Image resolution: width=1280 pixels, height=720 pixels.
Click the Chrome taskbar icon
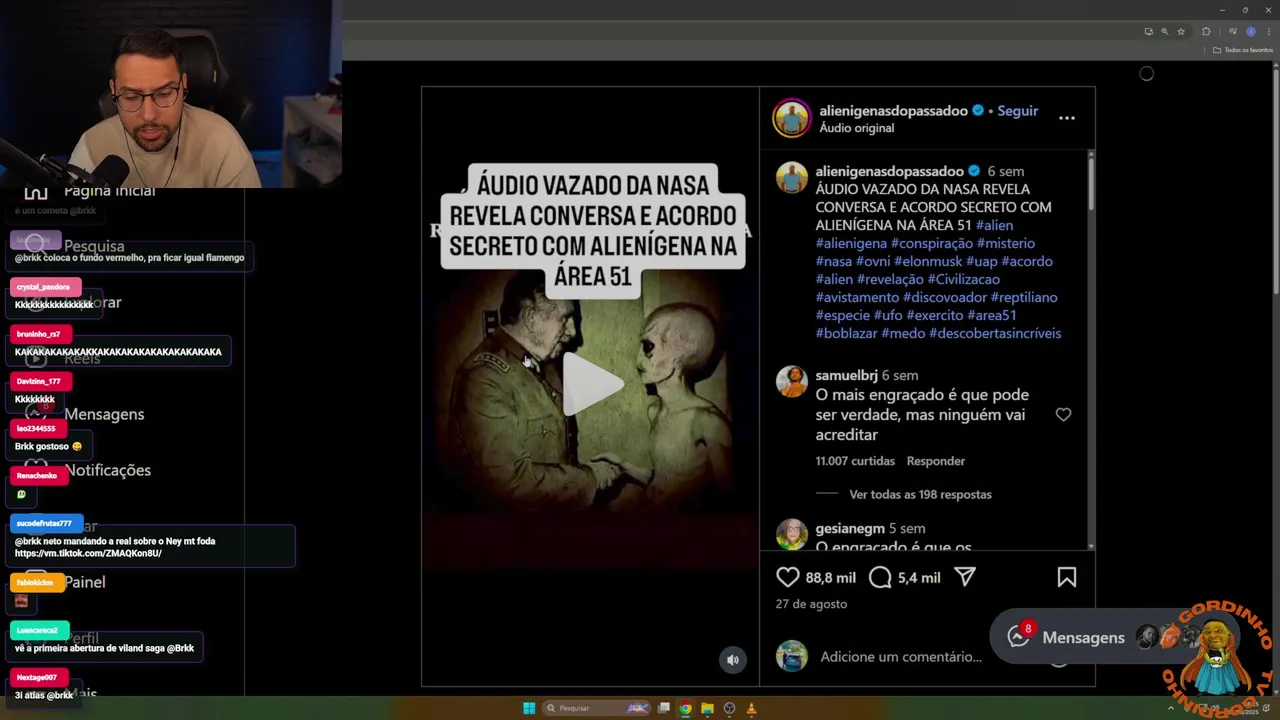click(685, 708)
